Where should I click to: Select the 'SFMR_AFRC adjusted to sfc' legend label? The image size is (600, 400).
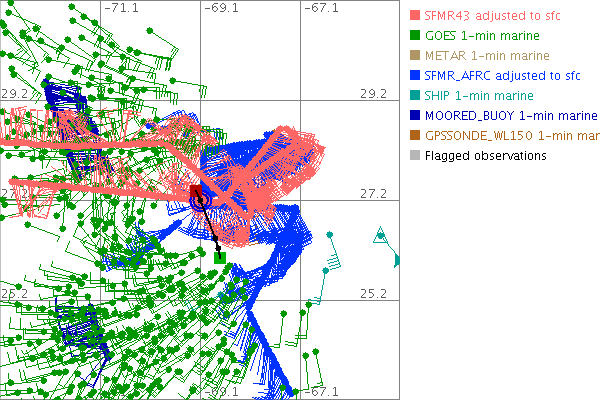point(508,75)
